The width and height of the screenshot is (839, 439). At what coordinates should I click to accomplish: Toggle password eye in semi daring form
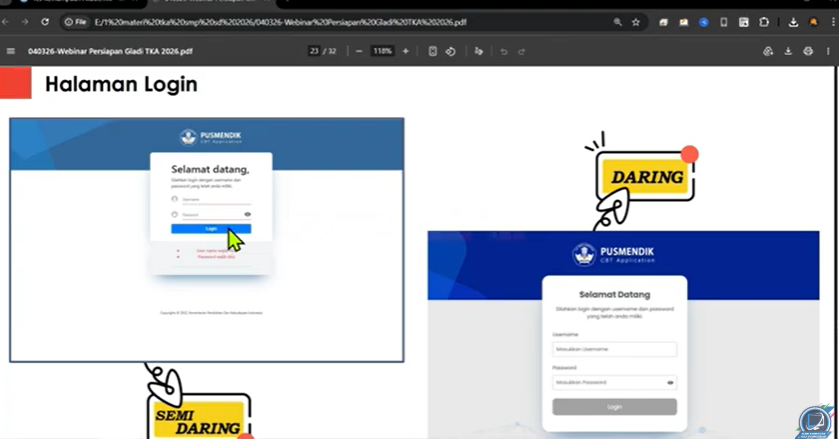coord(247,214)
